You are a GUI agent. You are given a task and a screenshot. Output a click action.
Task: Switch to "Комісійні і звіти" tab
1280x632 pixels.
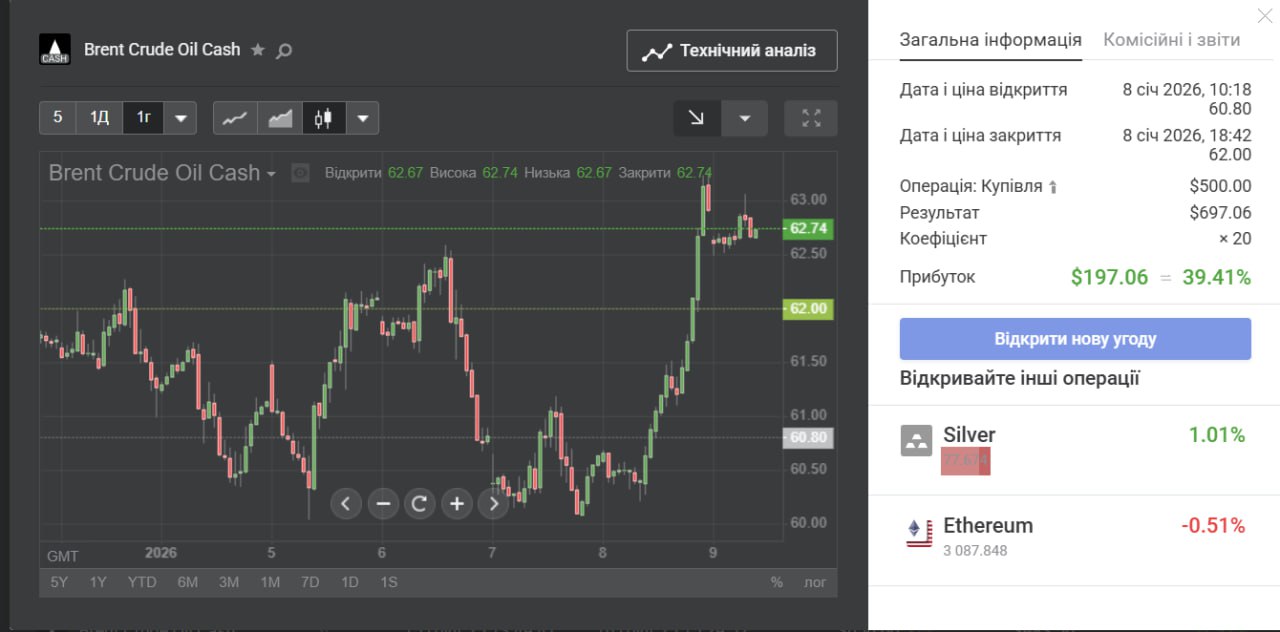[1171, 40]
